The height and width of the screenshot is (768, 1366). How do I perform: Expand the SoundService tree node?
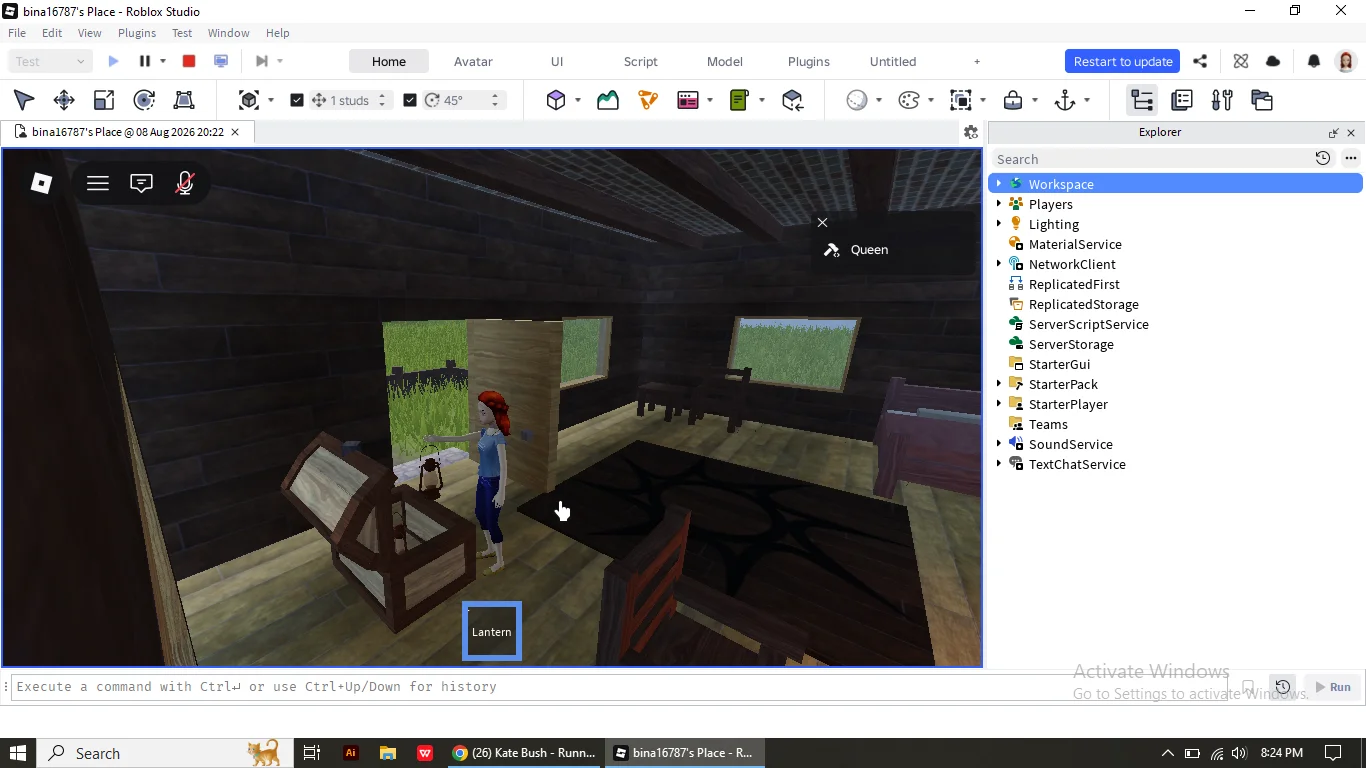pos(999,444)
